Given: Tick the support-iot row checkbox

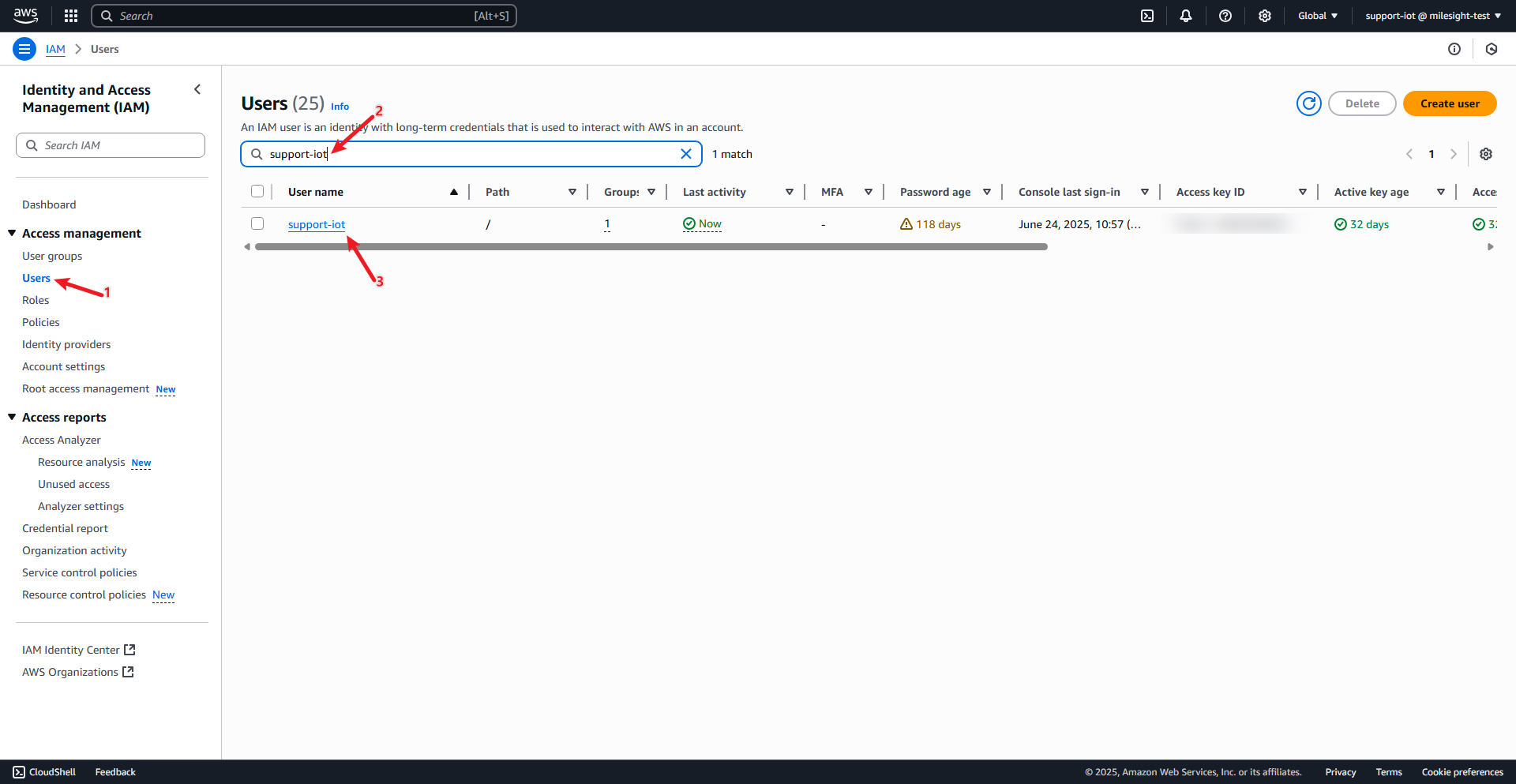Looking at the screenshot, I should (257, 223).
